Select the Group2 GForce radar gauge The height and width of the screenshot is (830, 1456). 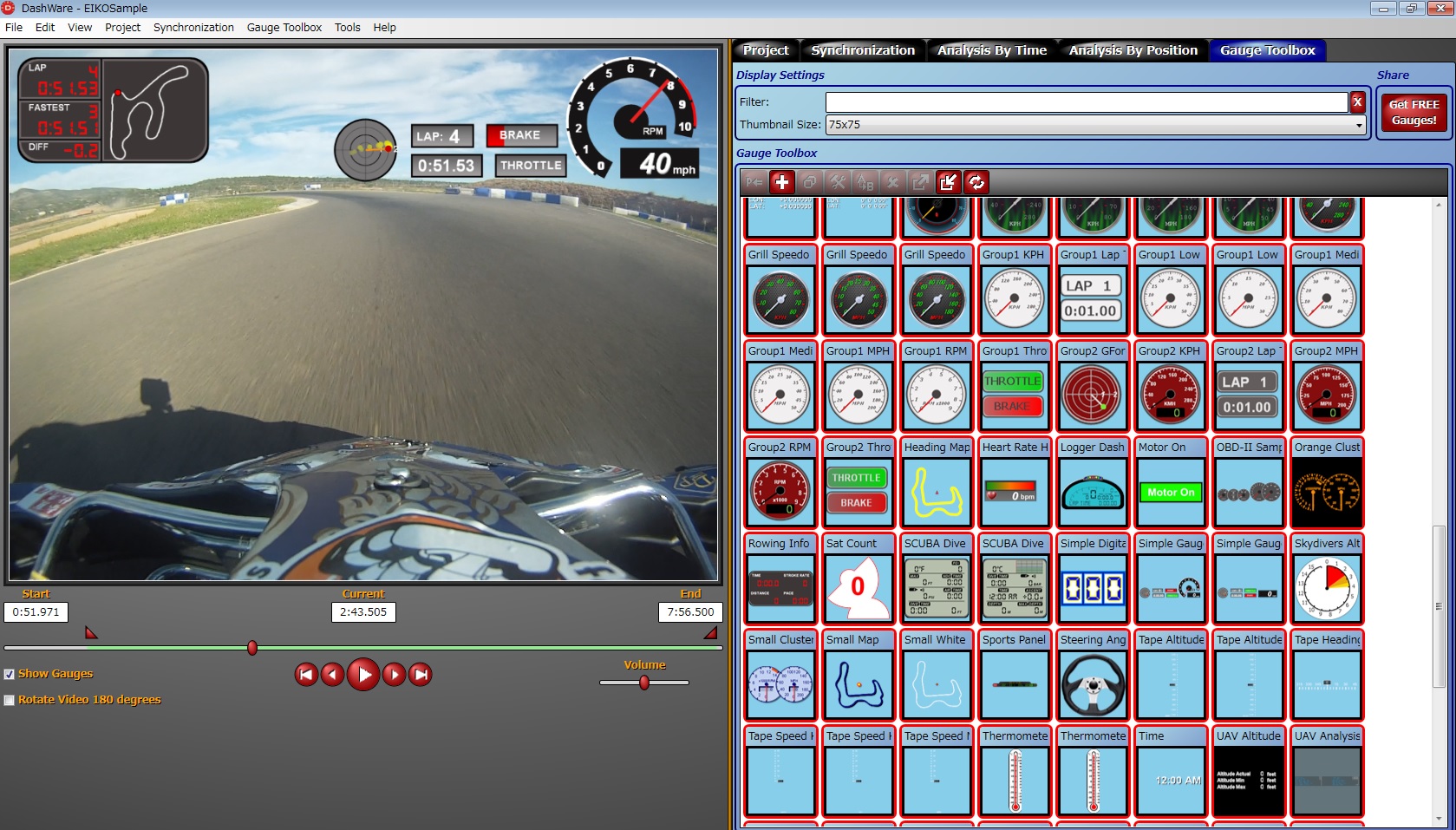1092,386
